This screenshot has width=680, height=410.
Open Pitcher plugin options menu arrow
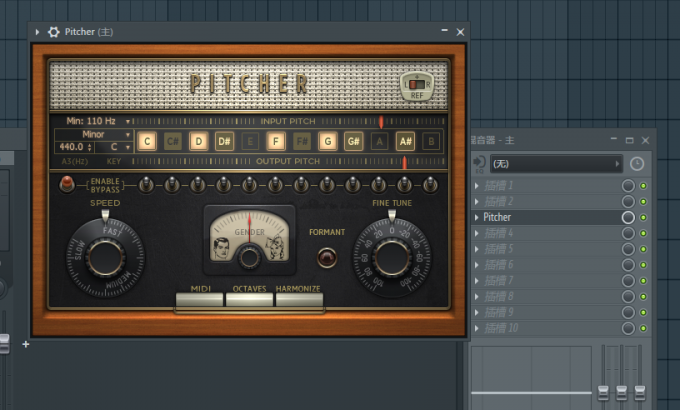37,32
